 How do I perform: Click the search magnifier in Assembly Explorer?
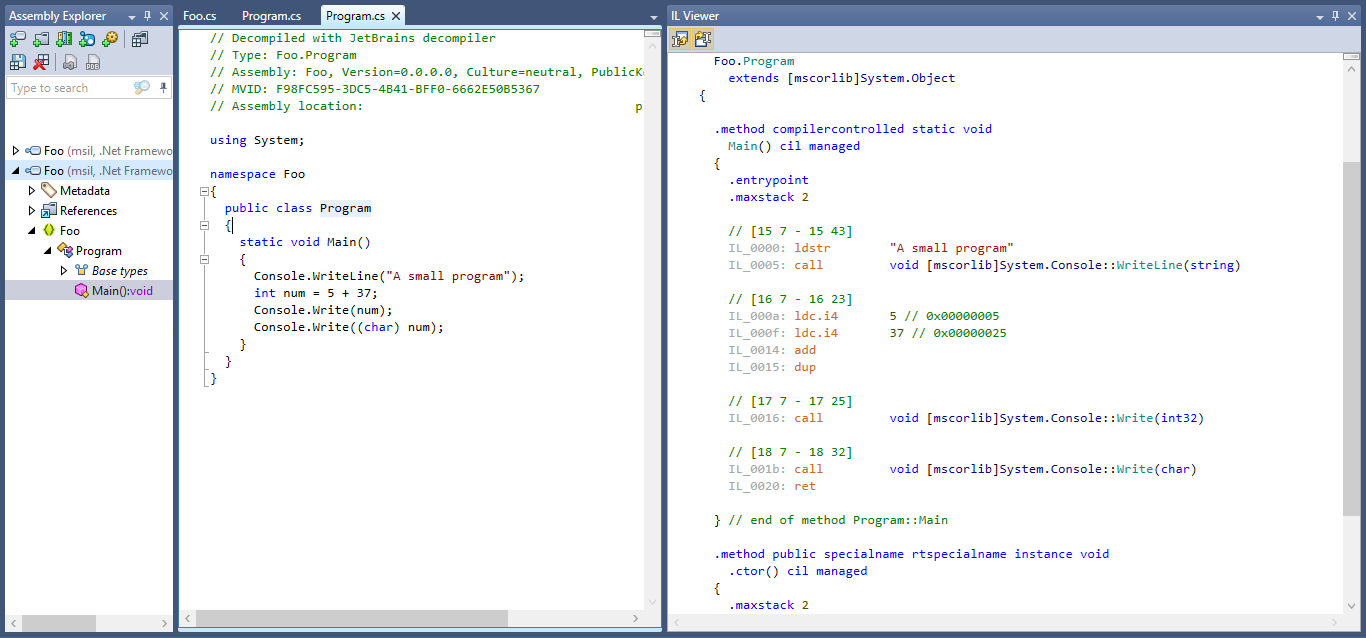[x=140, y=87]
